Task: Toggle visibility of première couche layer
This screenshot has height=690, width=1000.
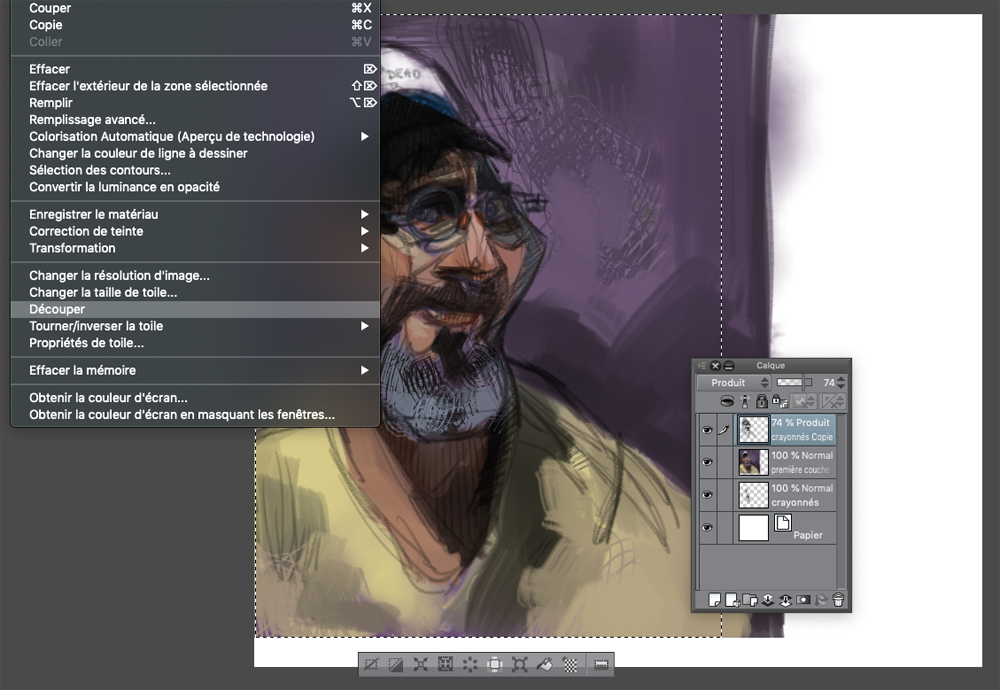Action: 707,462
